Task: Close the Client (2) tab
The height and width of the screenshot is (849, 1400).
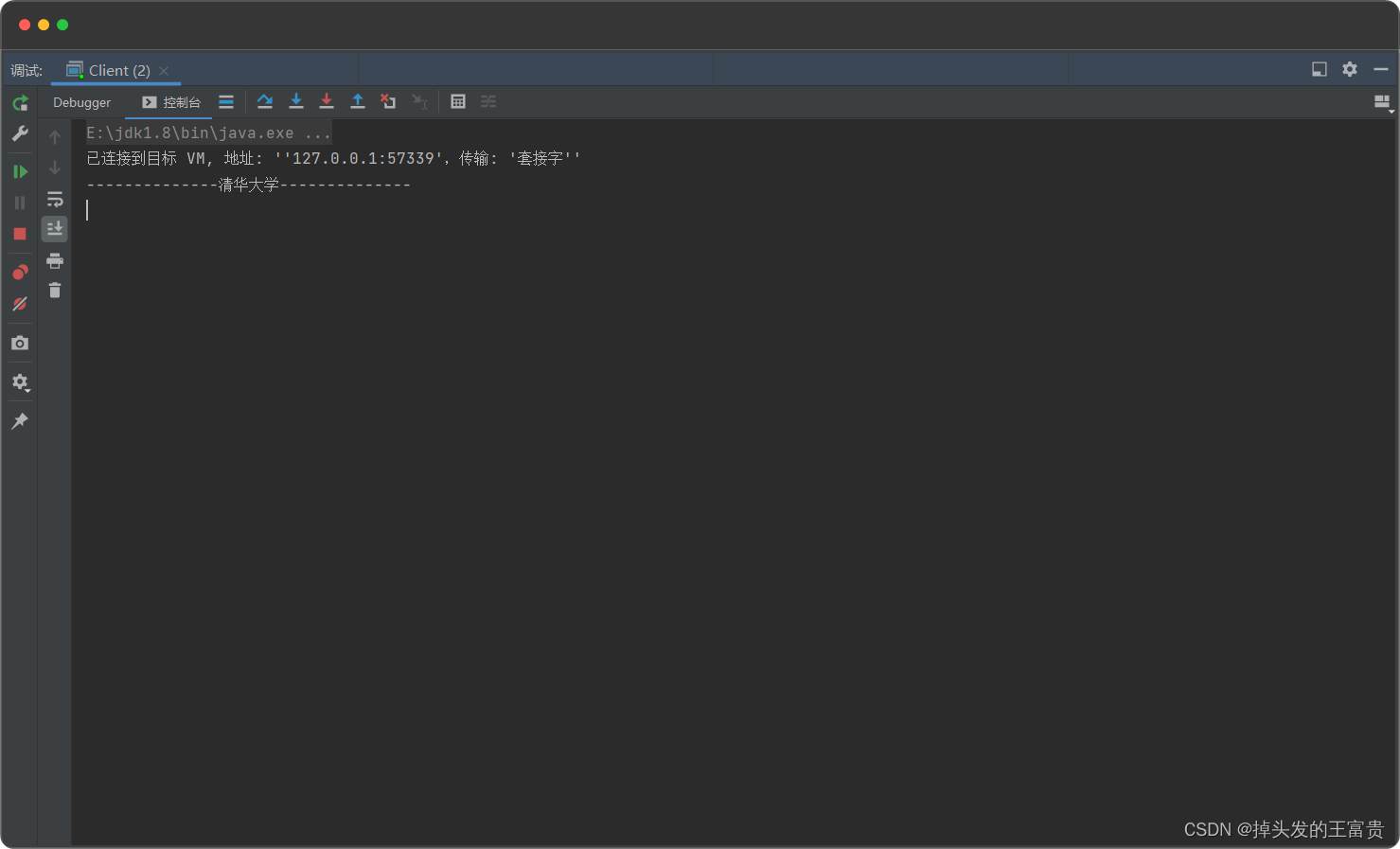Action: pyautogui.click(x=164, y=71)
